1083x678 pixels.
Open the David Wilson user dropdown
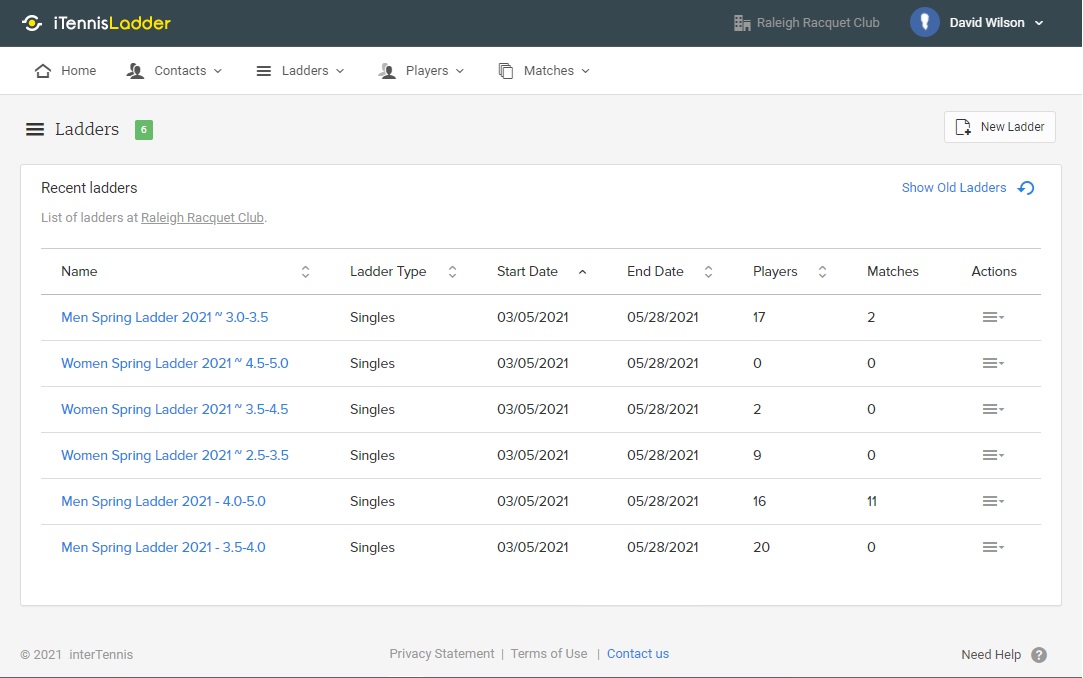click(x=995, y=23)
